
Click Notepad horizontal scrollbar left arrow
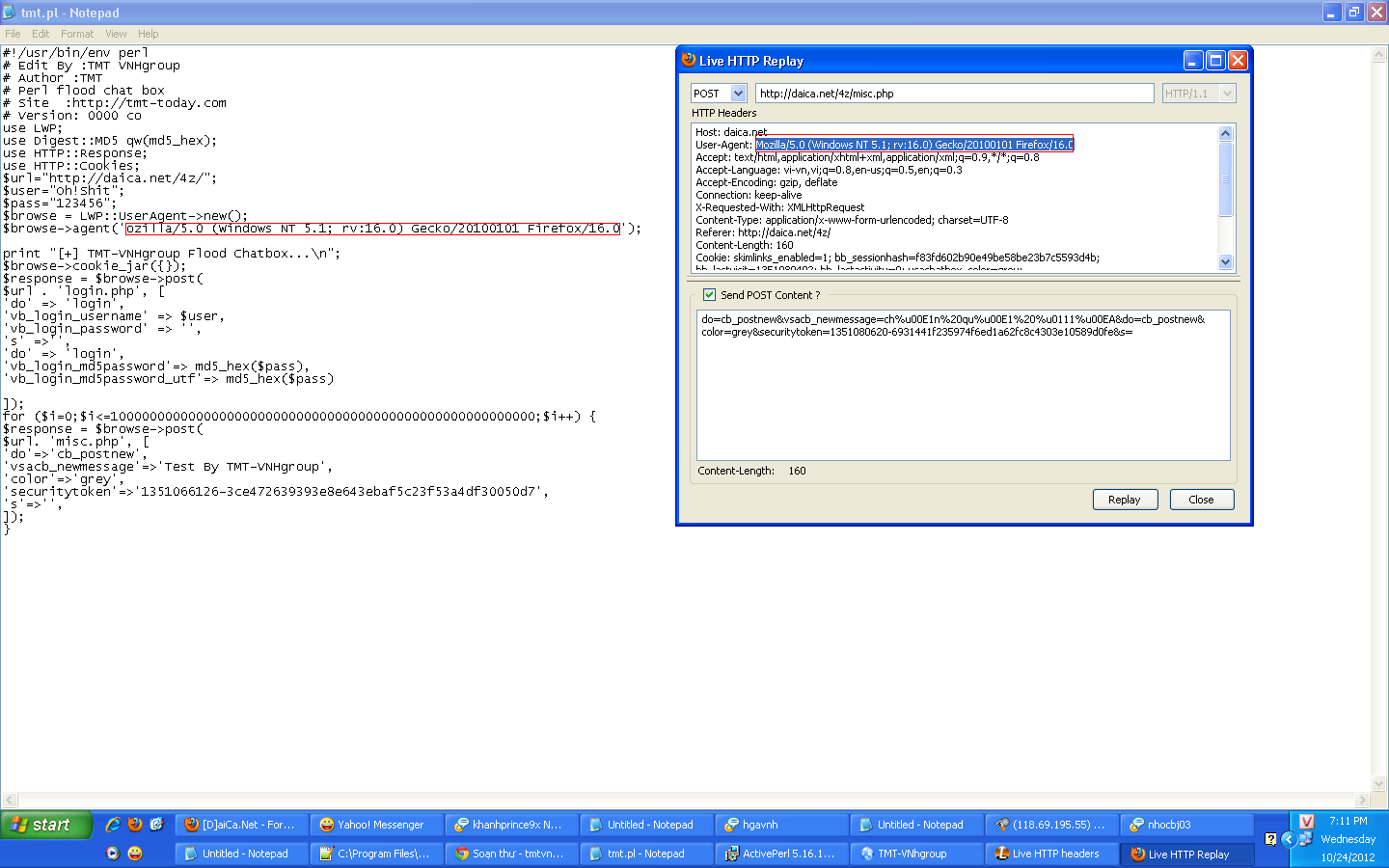(10, 800)
